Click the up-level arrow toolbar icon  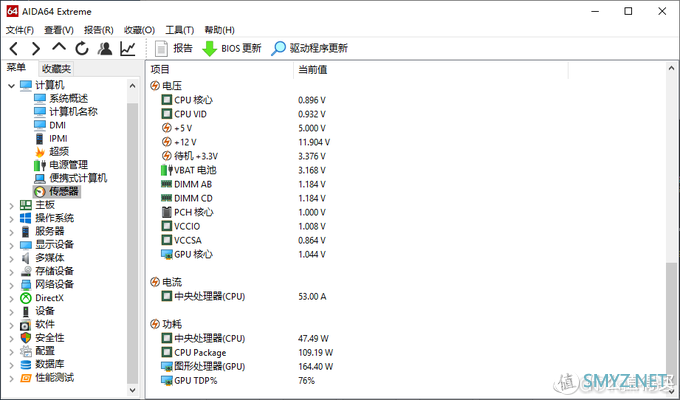click(59, 47)
